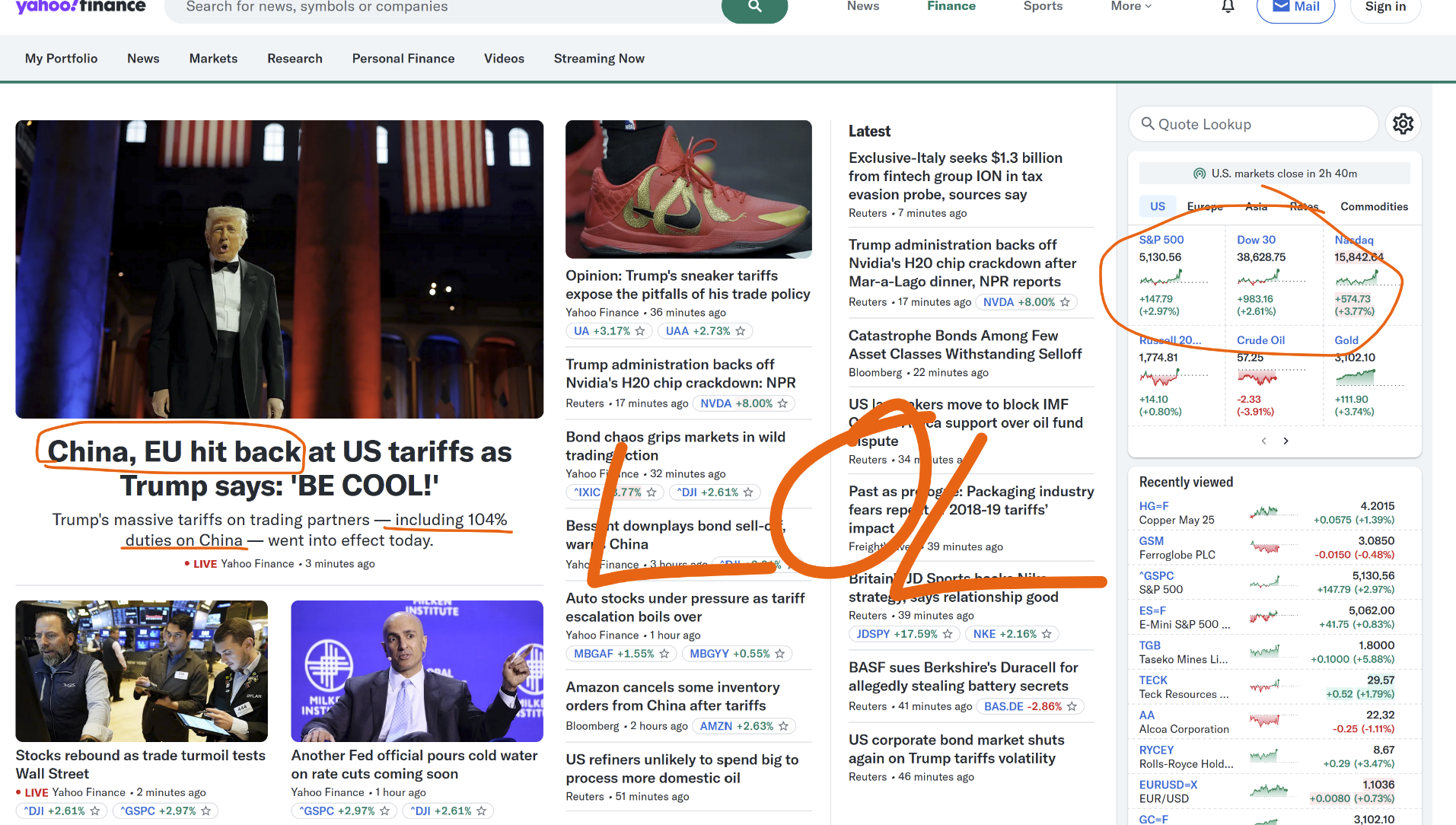
Task: Star ^GSPC ticker under Stocks rebound article
Action: point(205,811)
